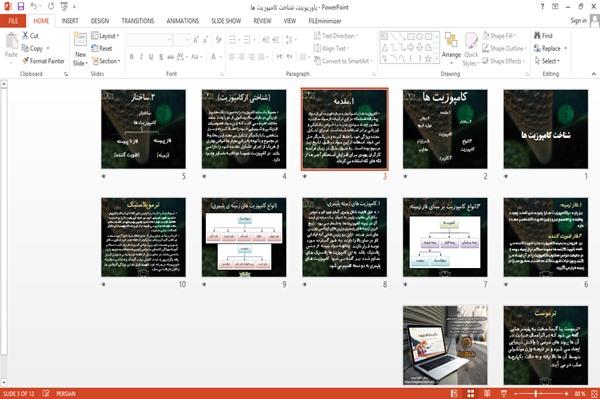The width and height of the screenshot is (600, 399).
Task: Open Shape Fill dropdown
Action: coord(499,36)
